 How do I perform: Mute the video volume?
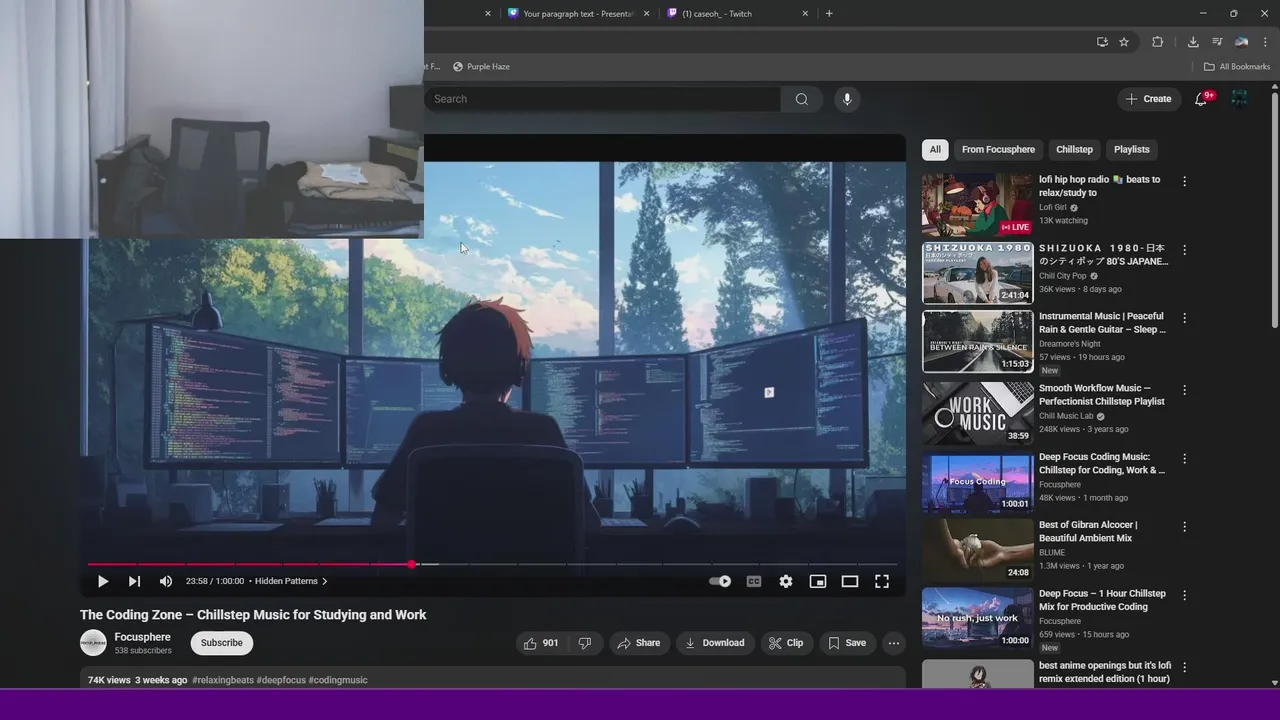click(166, 581)
